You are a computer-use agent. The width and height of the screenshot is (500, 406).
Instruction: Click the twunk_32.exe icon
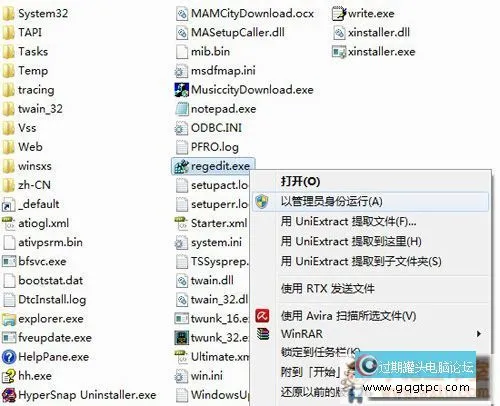182,338
